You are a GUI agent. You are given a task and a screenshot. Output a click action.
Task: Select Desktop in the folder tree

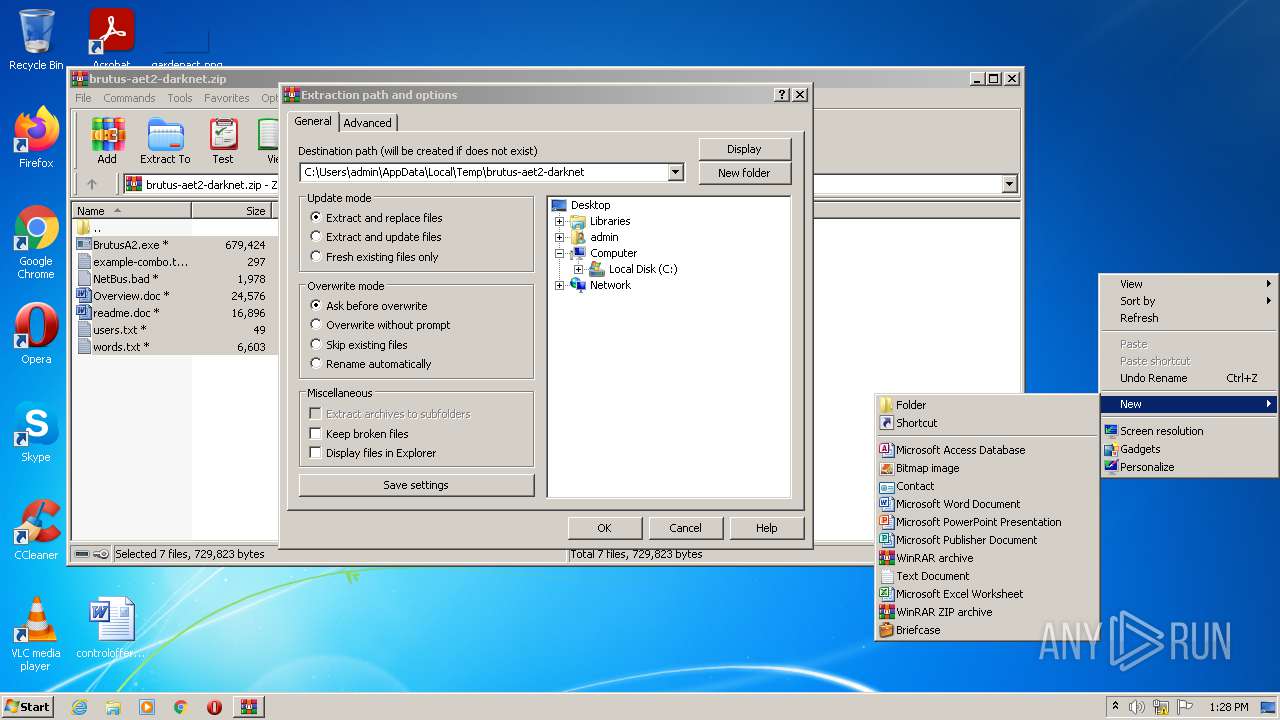pyautogui.click(x=590, y=205)
